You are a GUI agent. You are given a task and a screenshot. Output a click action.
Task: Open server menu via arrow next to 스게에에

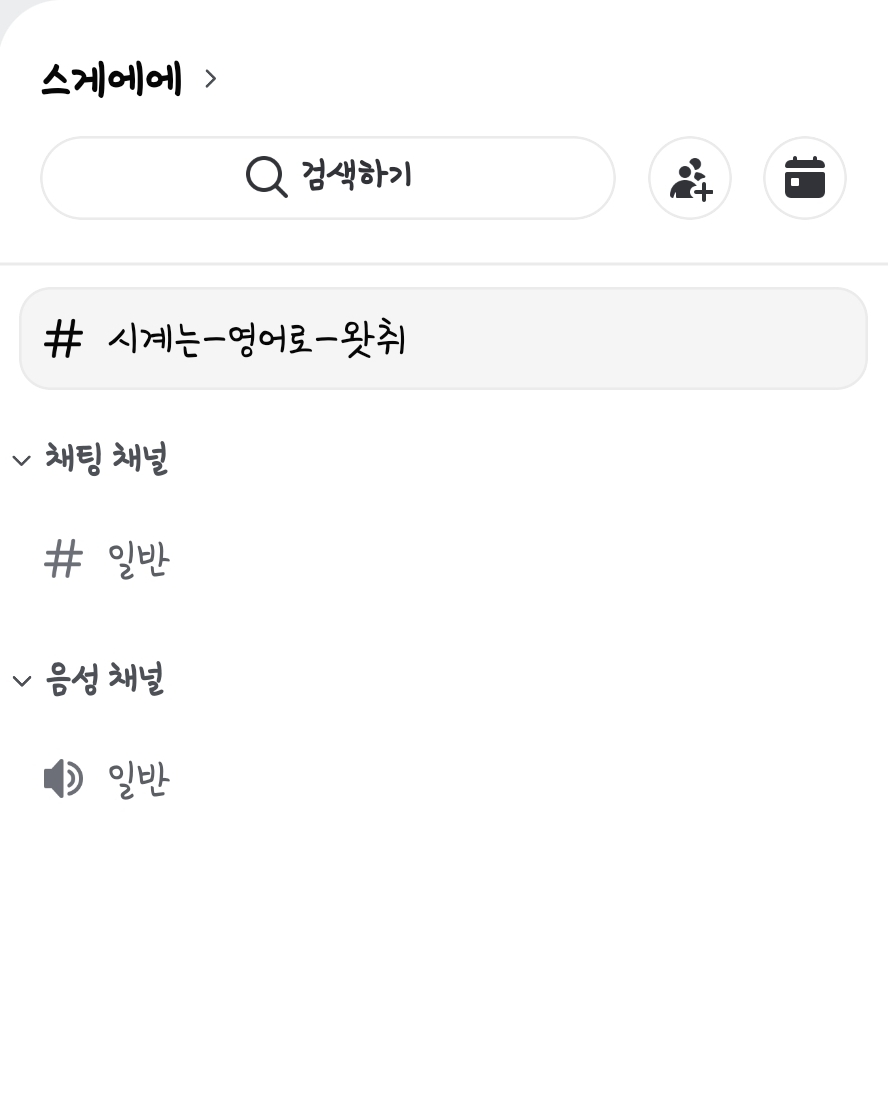tap(210, 79)
